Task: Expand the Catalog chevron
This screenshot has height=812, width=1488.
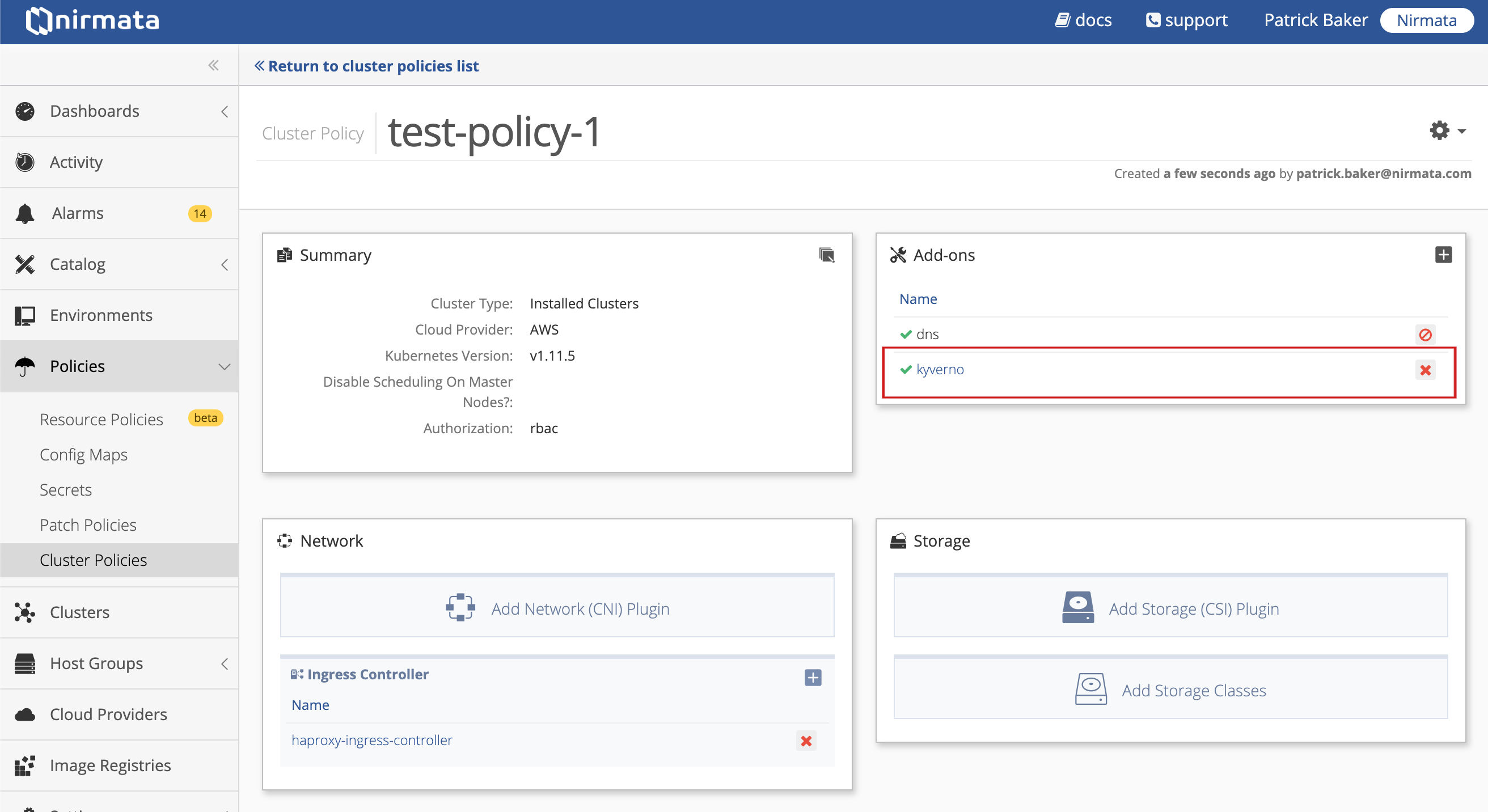Action: [x=225, y=264]
